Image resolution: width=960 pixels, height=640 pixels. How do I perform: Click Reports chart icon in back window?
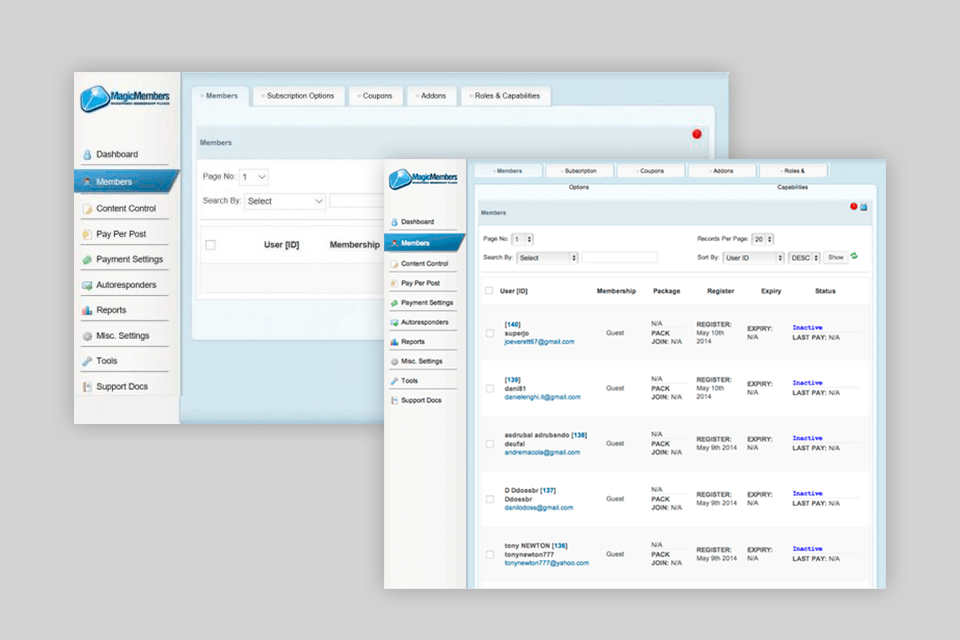[87, 311]
